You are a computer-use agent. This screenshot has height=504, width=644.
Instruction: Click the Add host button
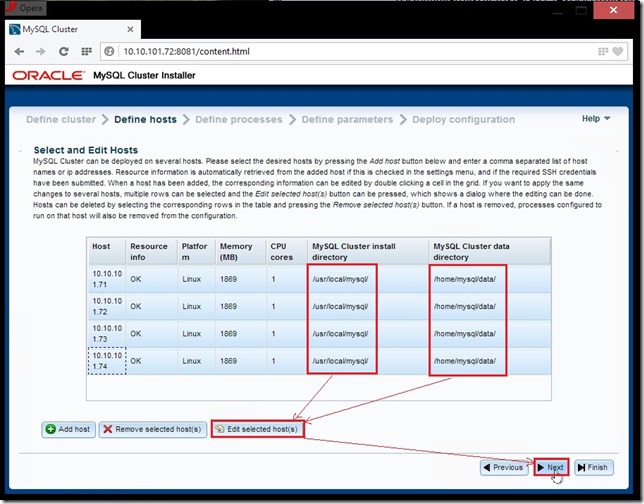(69, 429)
